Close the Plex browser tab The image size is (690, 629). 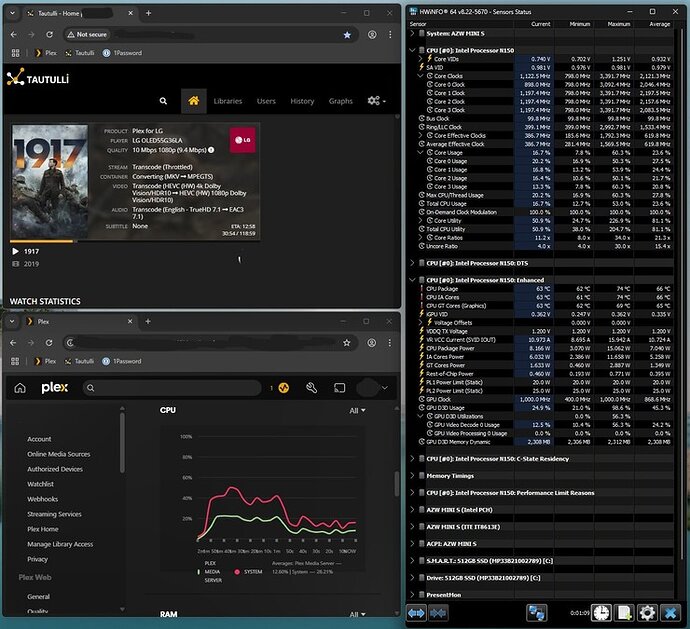[130, 321]
